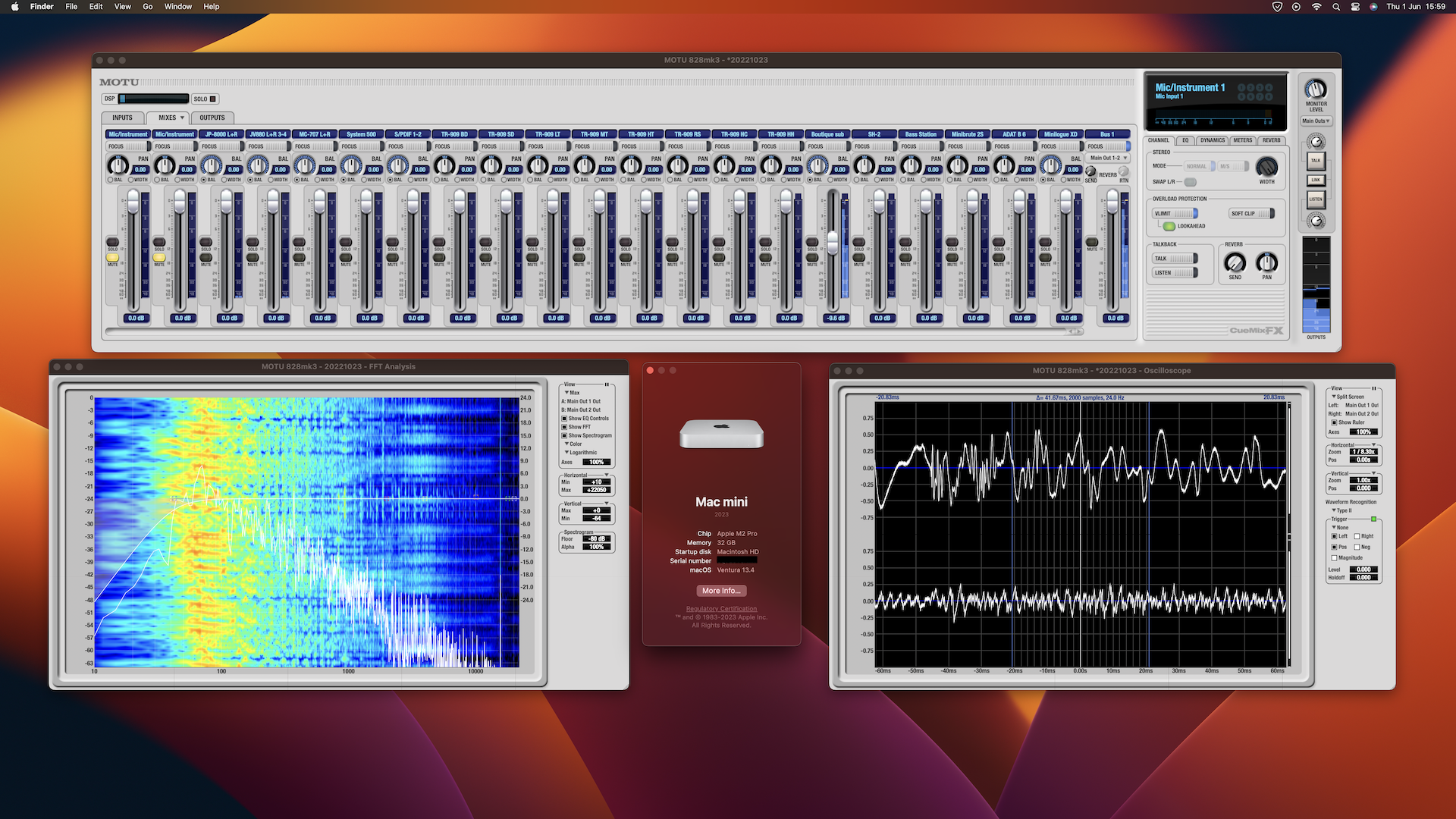Adjust the Reverb PAN knob in Channel tab

tap(1266, 262)
